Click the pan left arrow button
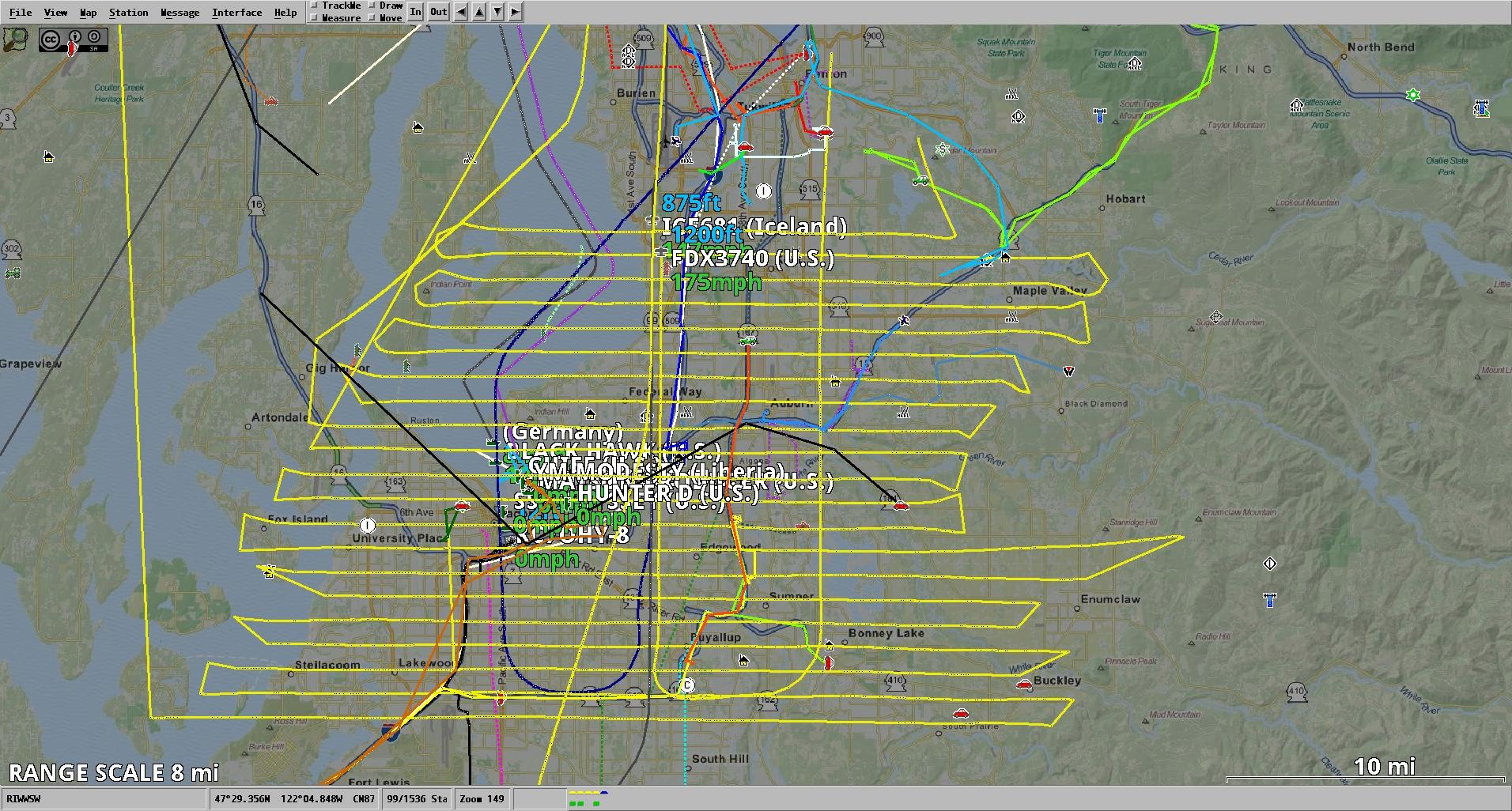1512x811 pixels. click(x=463, y=12)
